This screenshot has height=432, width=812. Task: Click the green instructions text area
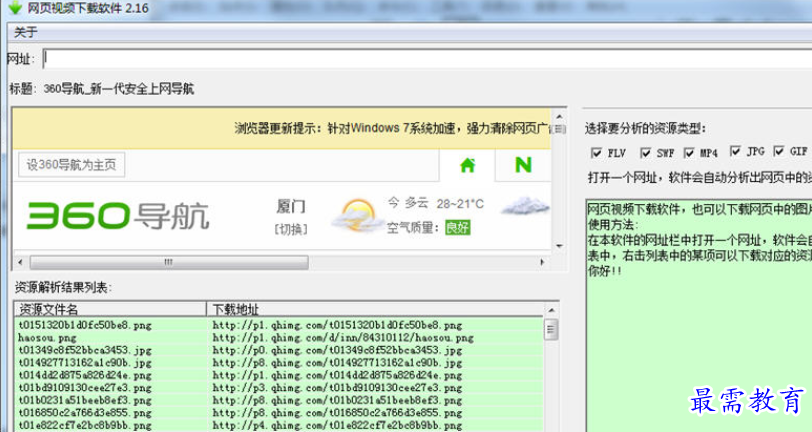[x=699, y=316]
